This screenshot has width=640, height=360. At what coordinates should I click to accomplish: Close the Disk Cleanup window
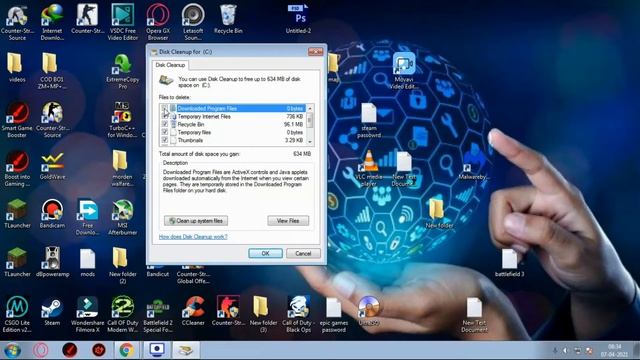(316, 51)
